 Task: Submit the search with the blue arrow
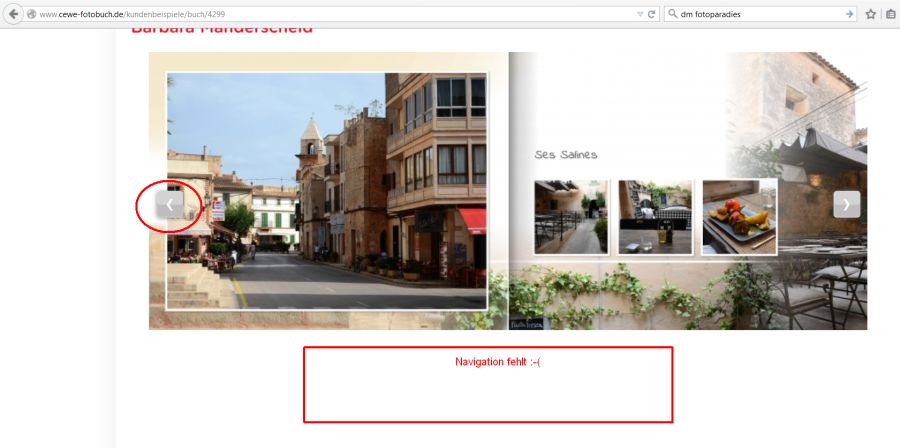[849, 14]
